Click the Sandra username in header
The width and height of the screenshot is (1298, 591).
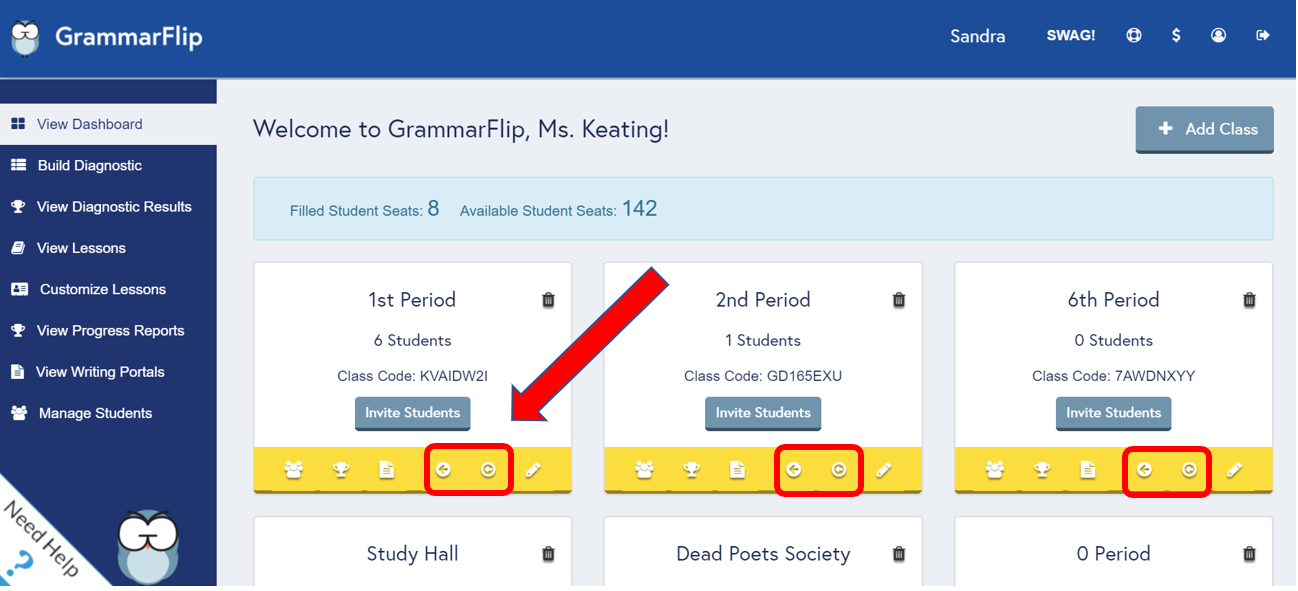pyautogui.click(x=977, y=36)
